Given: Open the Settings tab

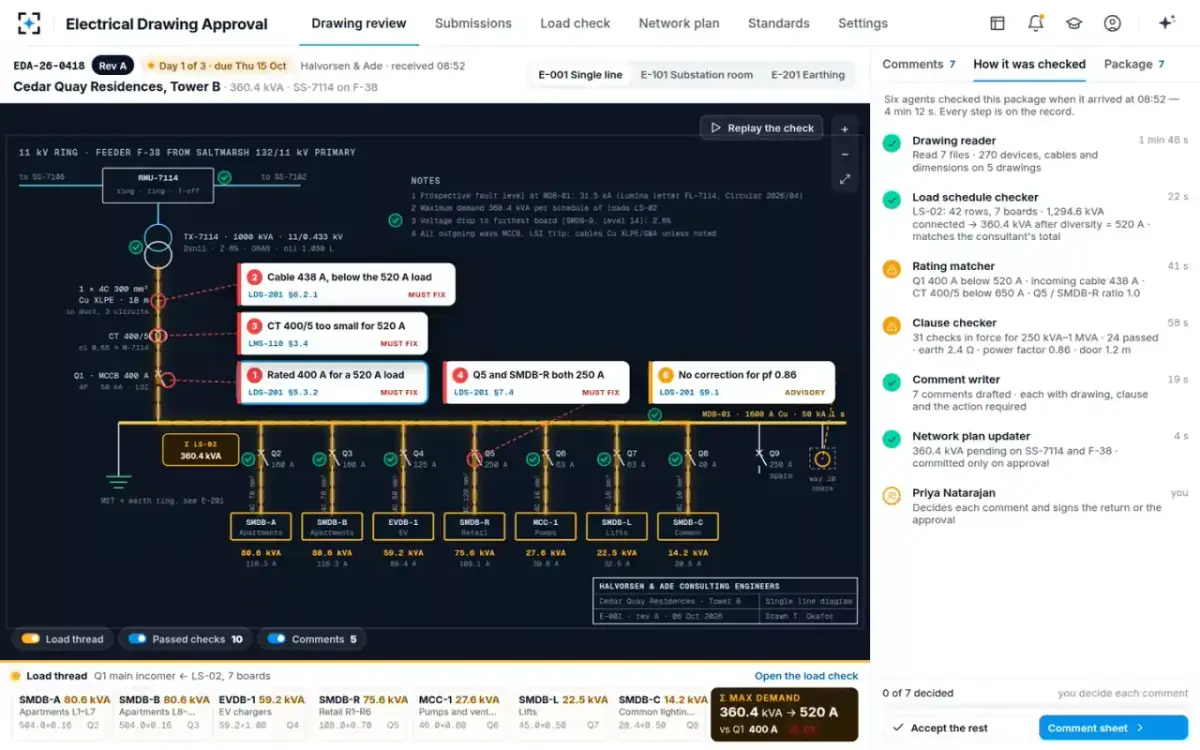Looking at the screenshot, I should point(863,23).
